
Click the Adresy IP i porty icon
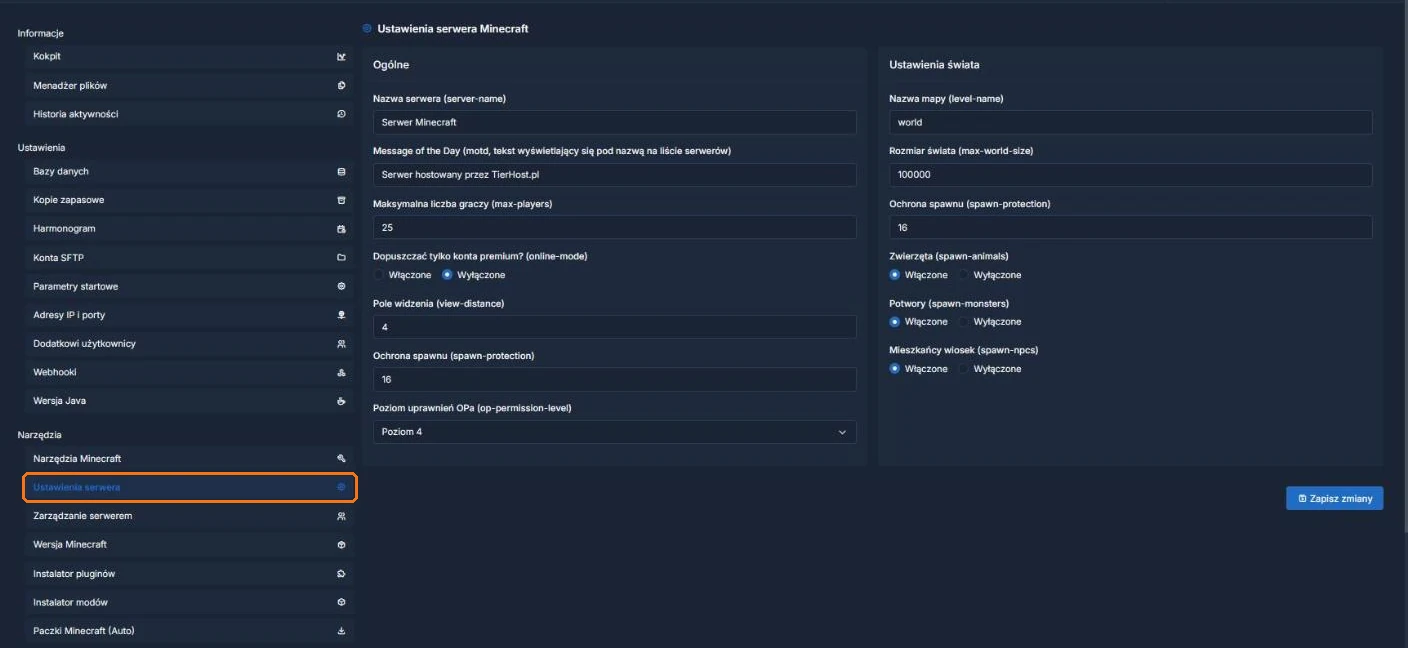tap(341, 315)
